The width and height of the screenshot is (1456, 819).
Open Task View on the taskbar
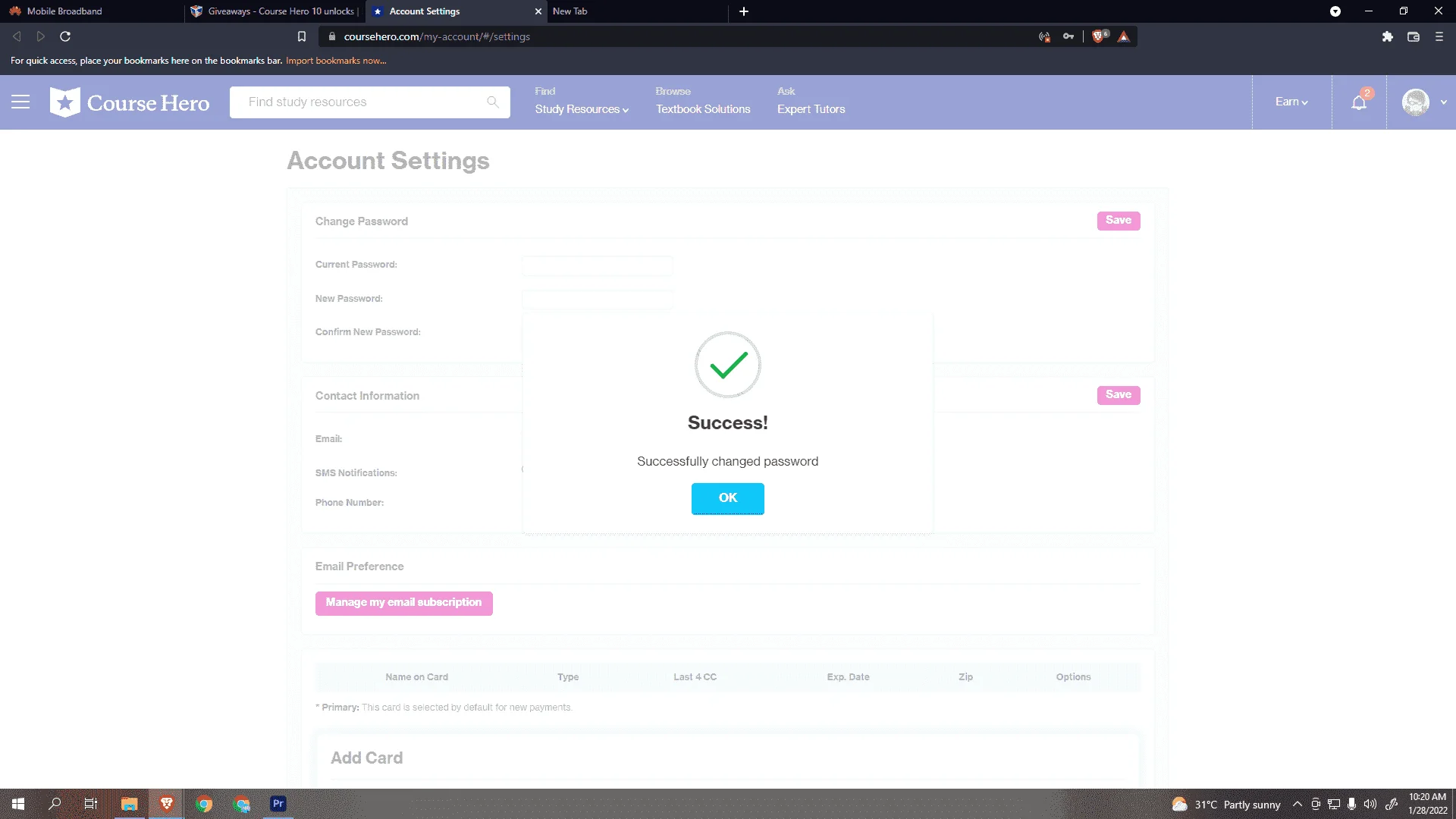click(91, 804)
